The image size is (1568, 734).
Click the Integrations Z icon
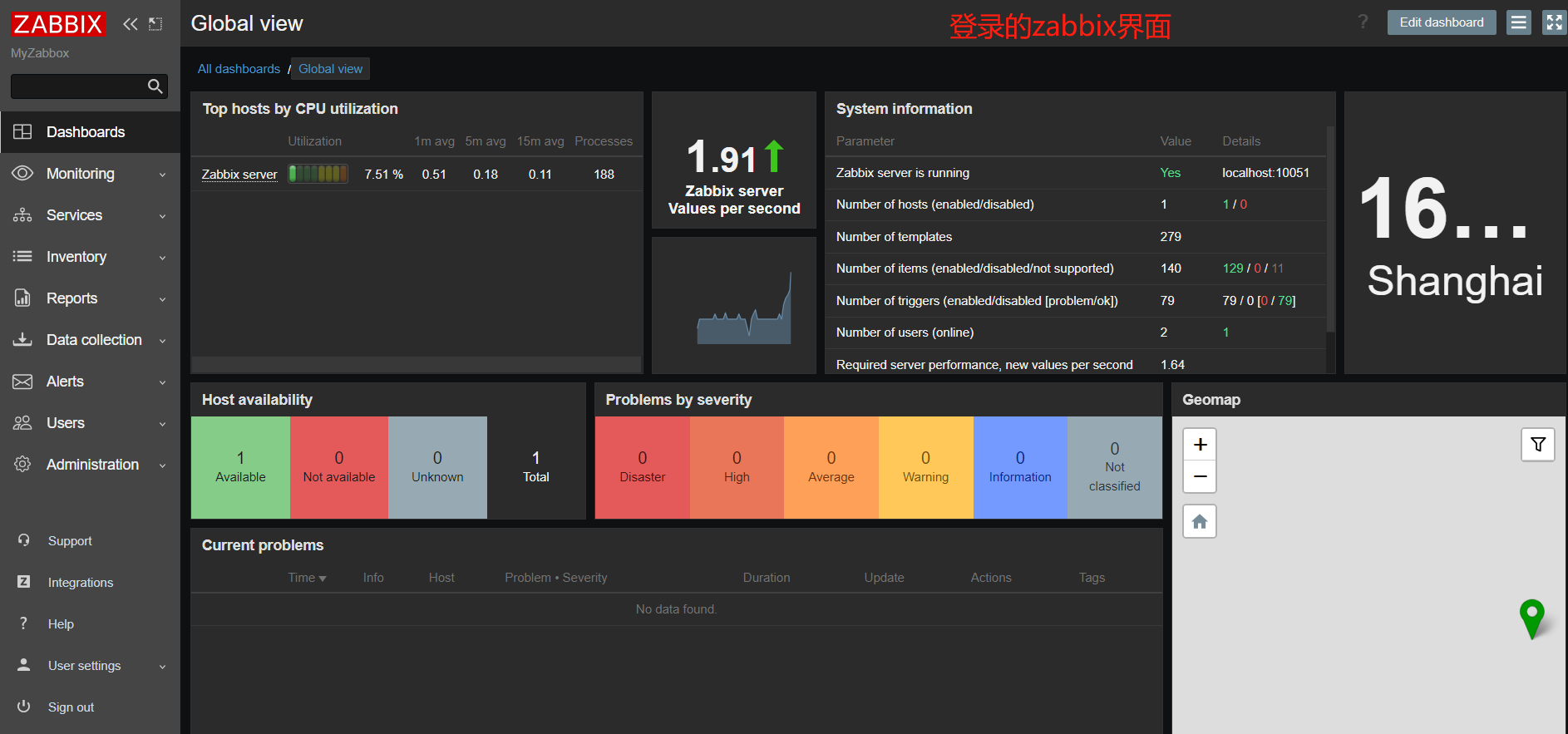[x=24, y=582]
